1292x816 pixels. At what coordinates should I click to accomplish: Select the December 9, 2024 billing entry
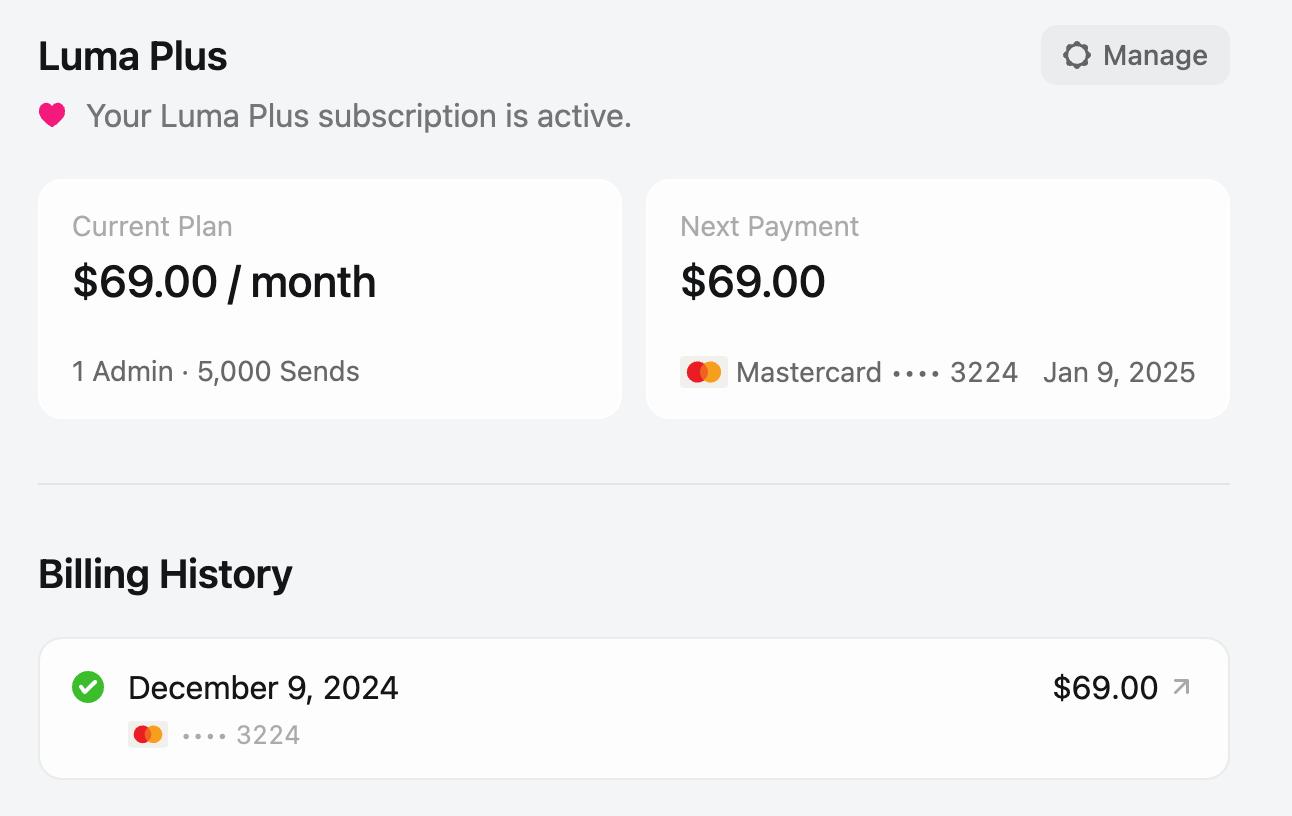[x=264, y=688]
